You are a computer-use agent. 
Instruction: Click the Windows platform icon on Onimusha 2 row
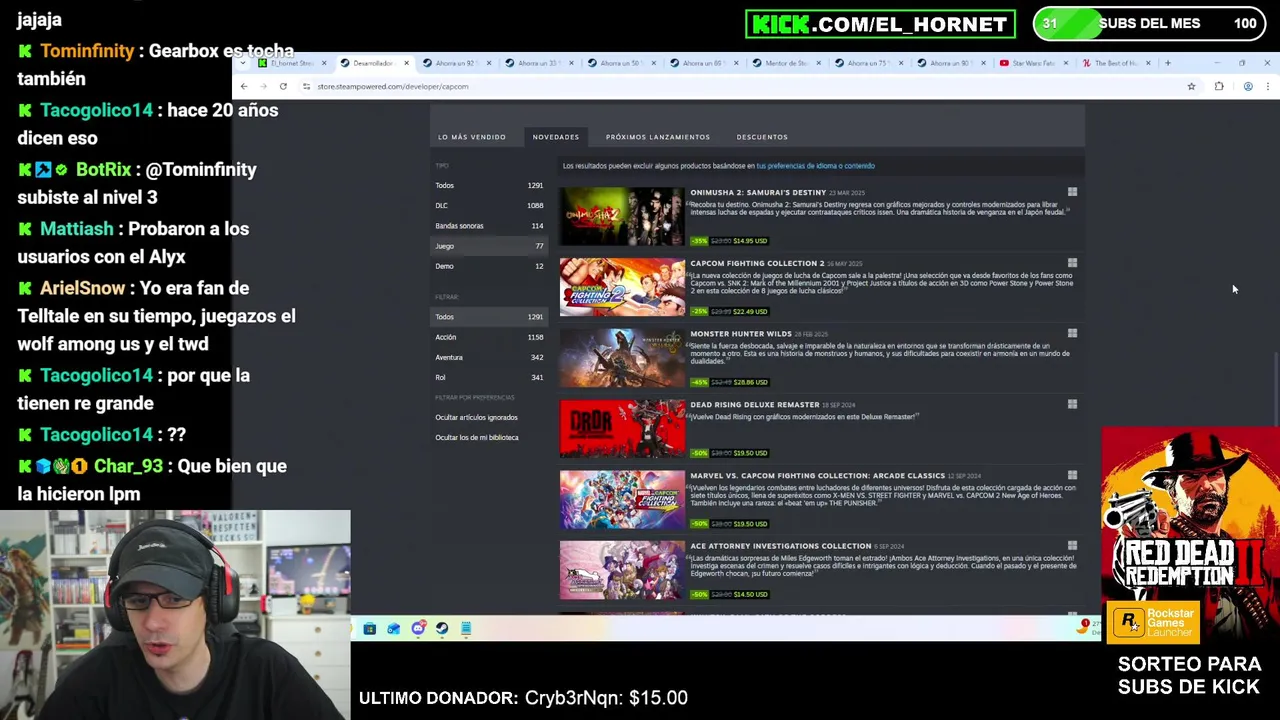click(x=1072, y=192)
